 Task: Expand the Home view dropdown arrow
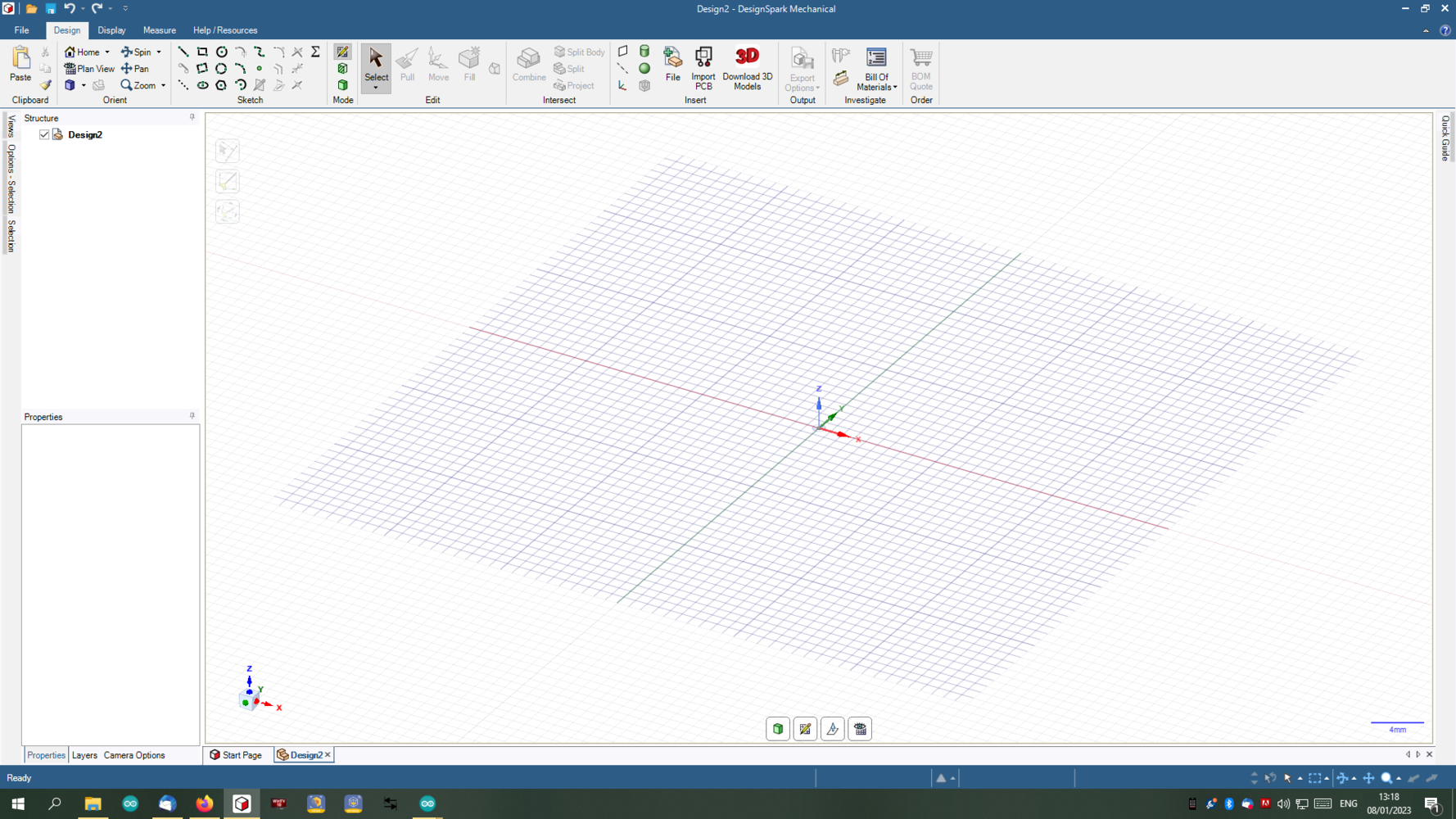click(107, 52)
